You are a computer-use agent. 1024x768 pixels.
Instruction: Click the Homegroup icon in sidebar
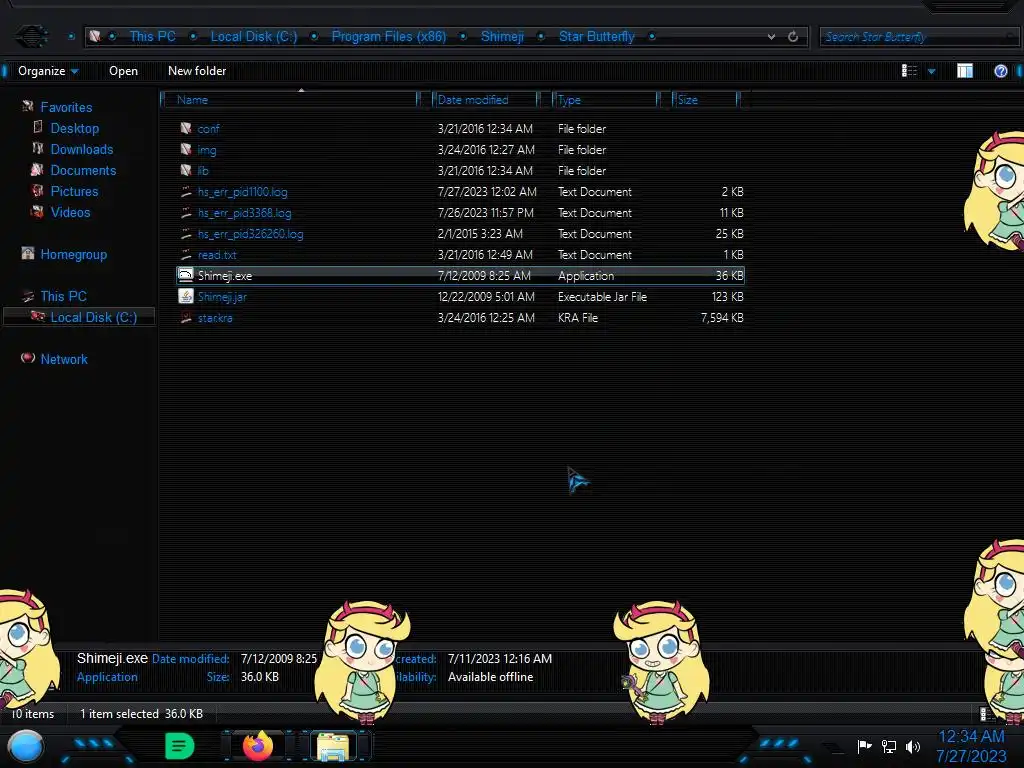point(27,253)
